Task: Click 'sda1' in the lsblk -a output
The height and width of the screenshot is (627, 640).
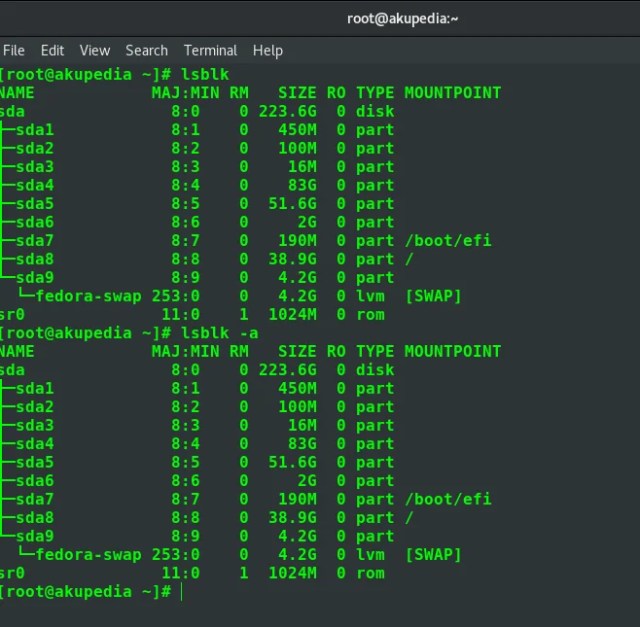Action: tap(35, 388)
